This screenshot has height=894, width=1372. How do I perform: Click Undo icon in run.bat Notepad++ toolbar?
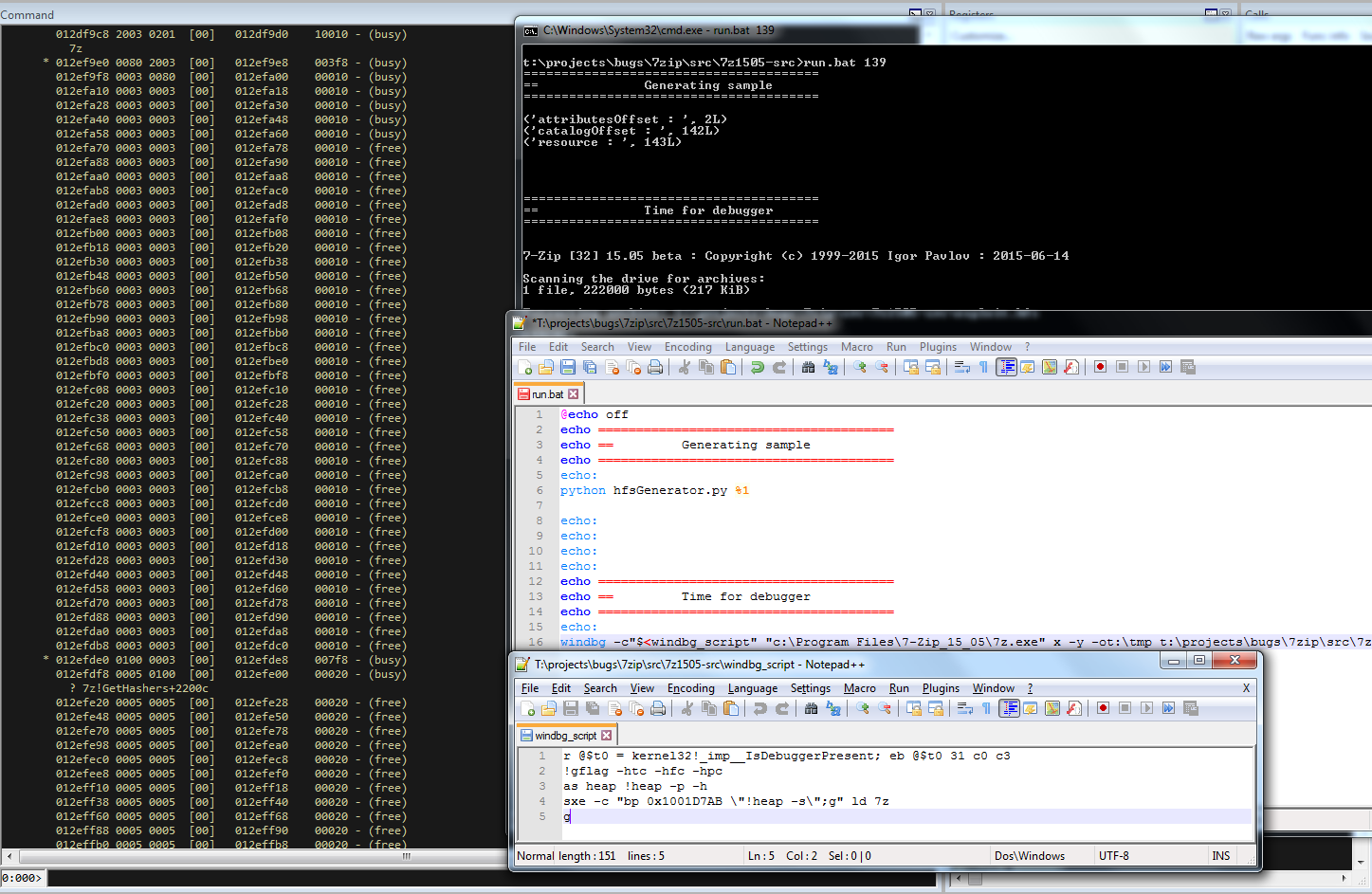[x=757, y=367]
